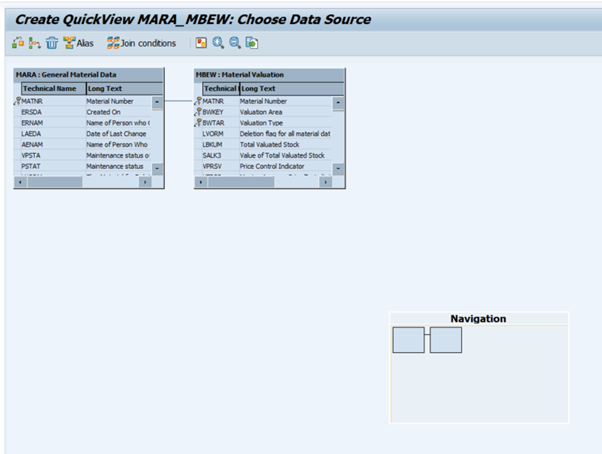Screen dimensions: 602x454
Task: Select the ERNAM field row
Action: pyautogui.click(x=83, y=123)
